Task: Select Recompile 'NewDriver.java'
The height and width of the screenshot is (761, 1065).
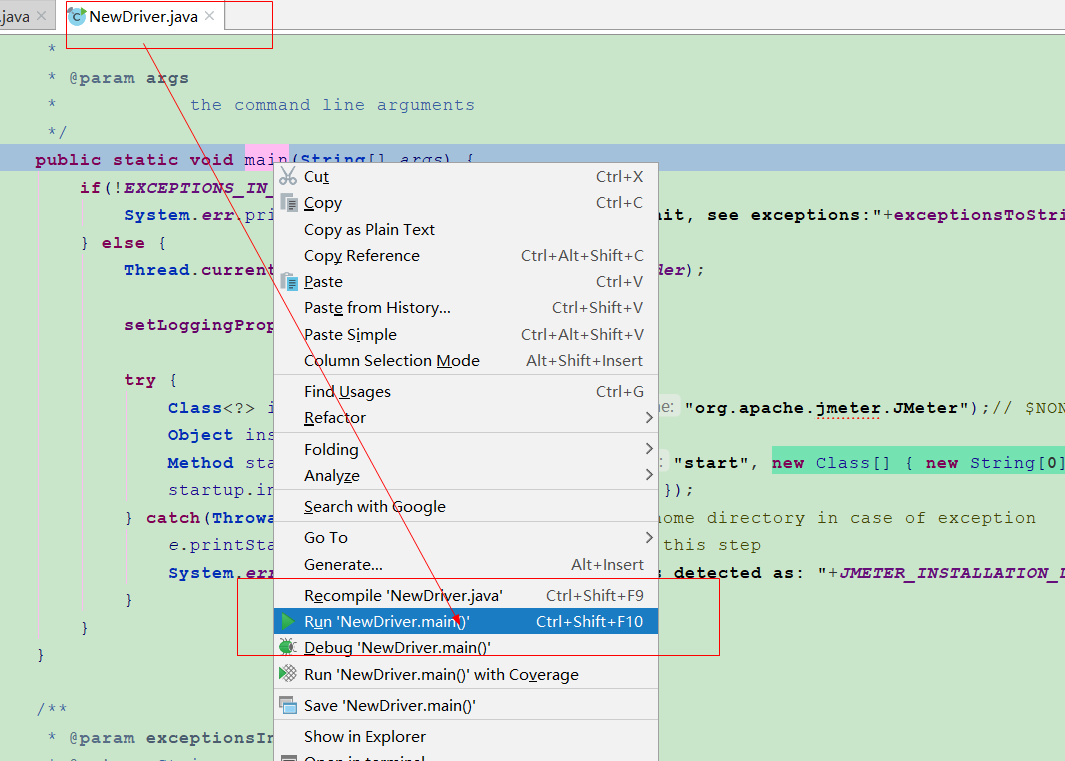Action: [x=466, y=595]
